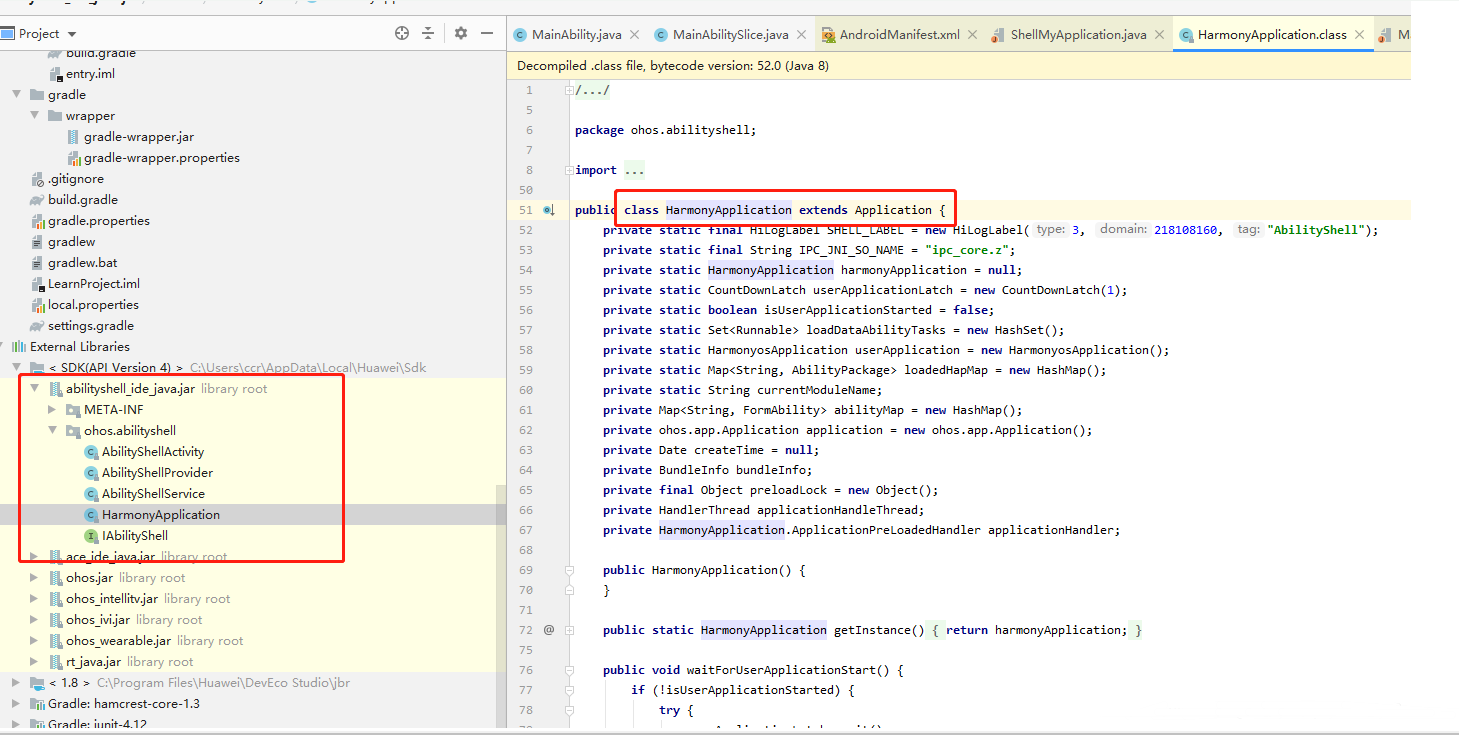Viewport: 1459px width, 735px height.
Task: Close the MainAbilitySlice.java tab
Action: [x=801, y=34]
